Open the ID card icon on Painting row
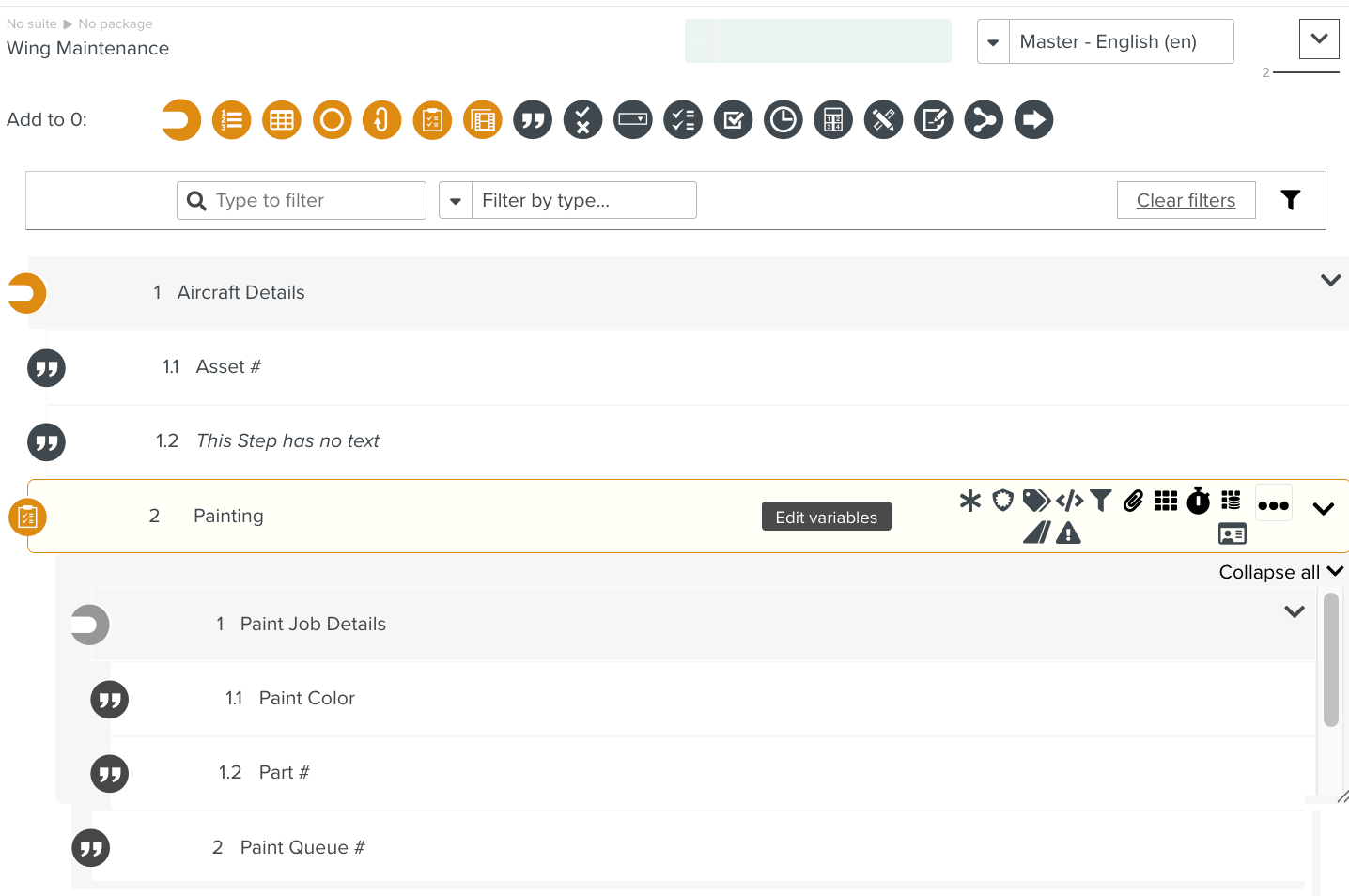The image size is (1349, 896). (1233, 534)
